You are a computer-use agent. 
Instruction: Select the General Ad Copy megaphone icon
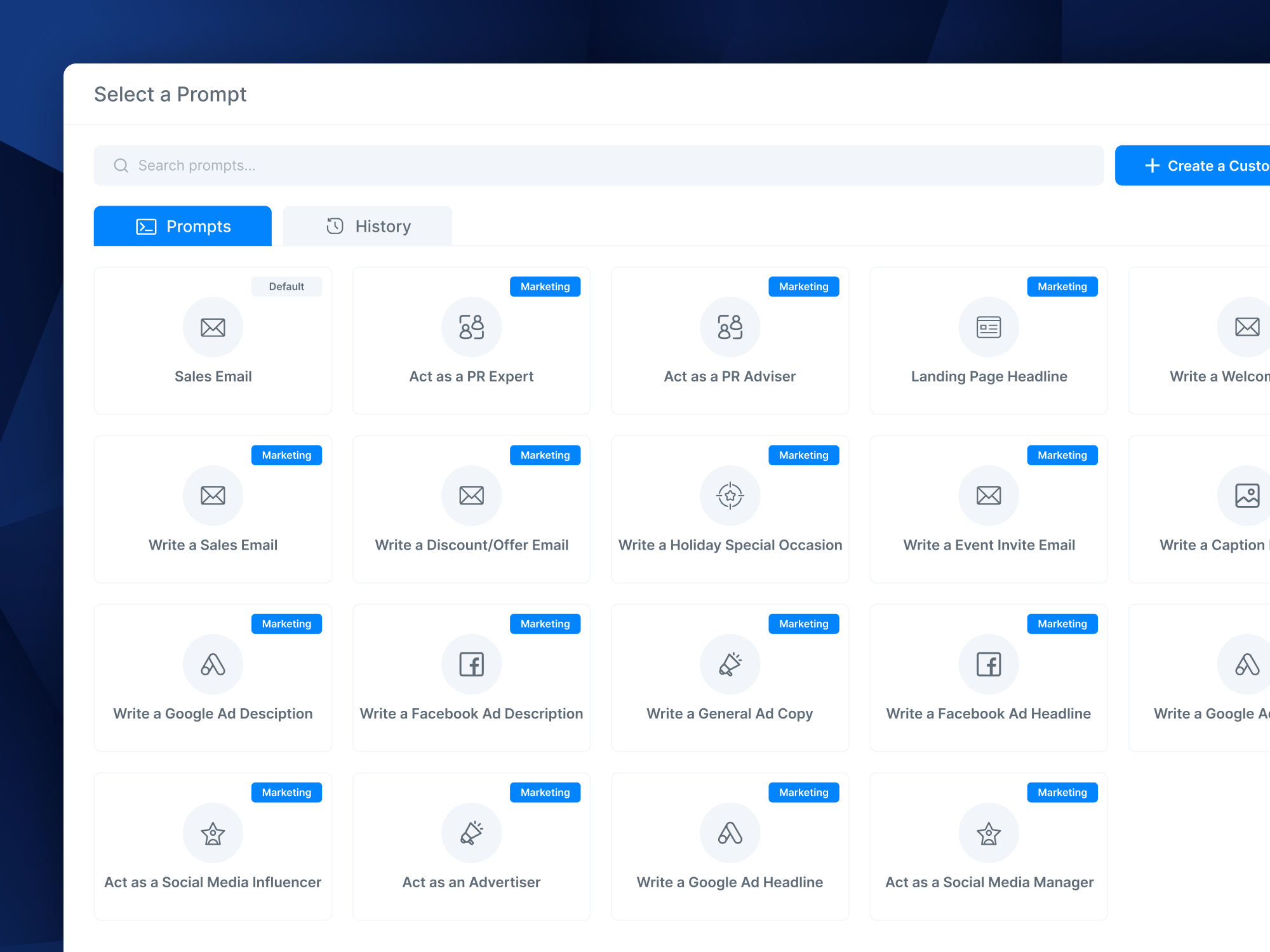click(x=730, y=664)
